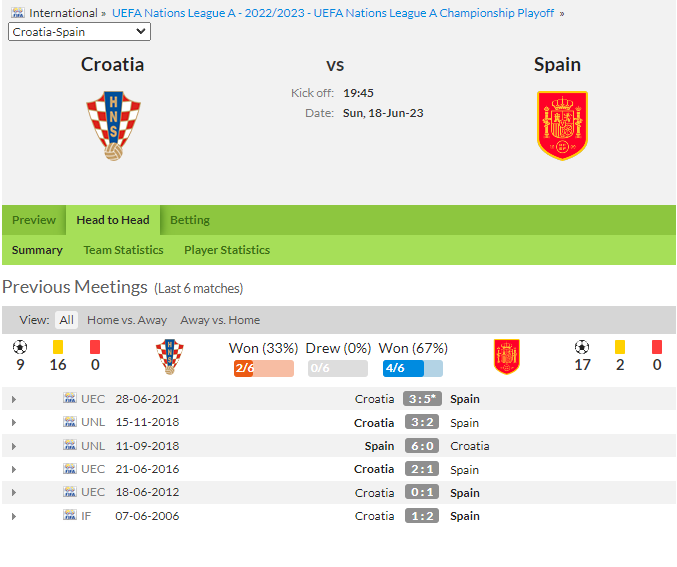The height and width of the screenshot is (567, 677).
Task: Click the FIFA icon beside International breadcrumb
Action: point(18,13)
